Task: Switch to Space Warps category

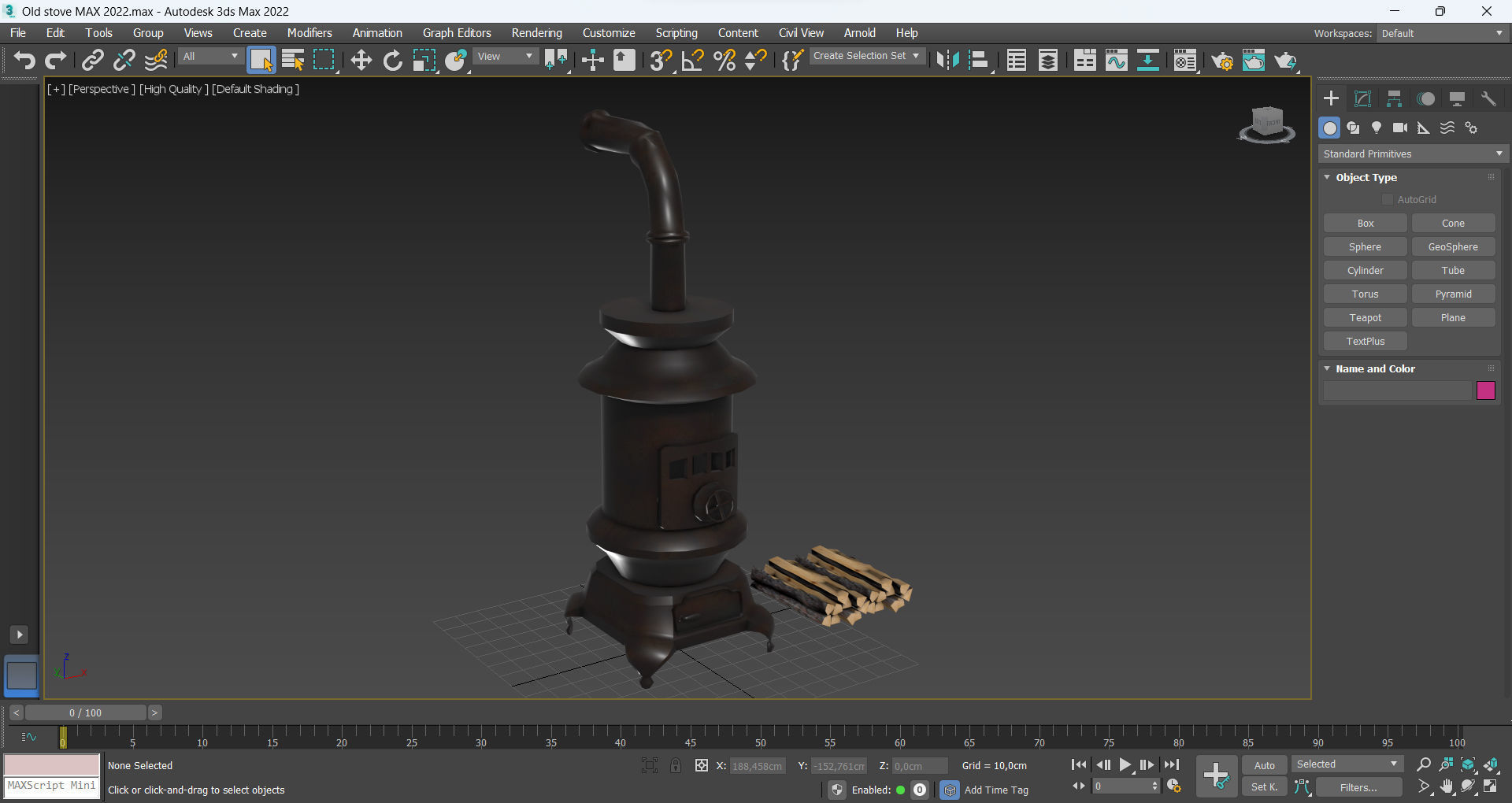Action: click(x=1447, y=128)
